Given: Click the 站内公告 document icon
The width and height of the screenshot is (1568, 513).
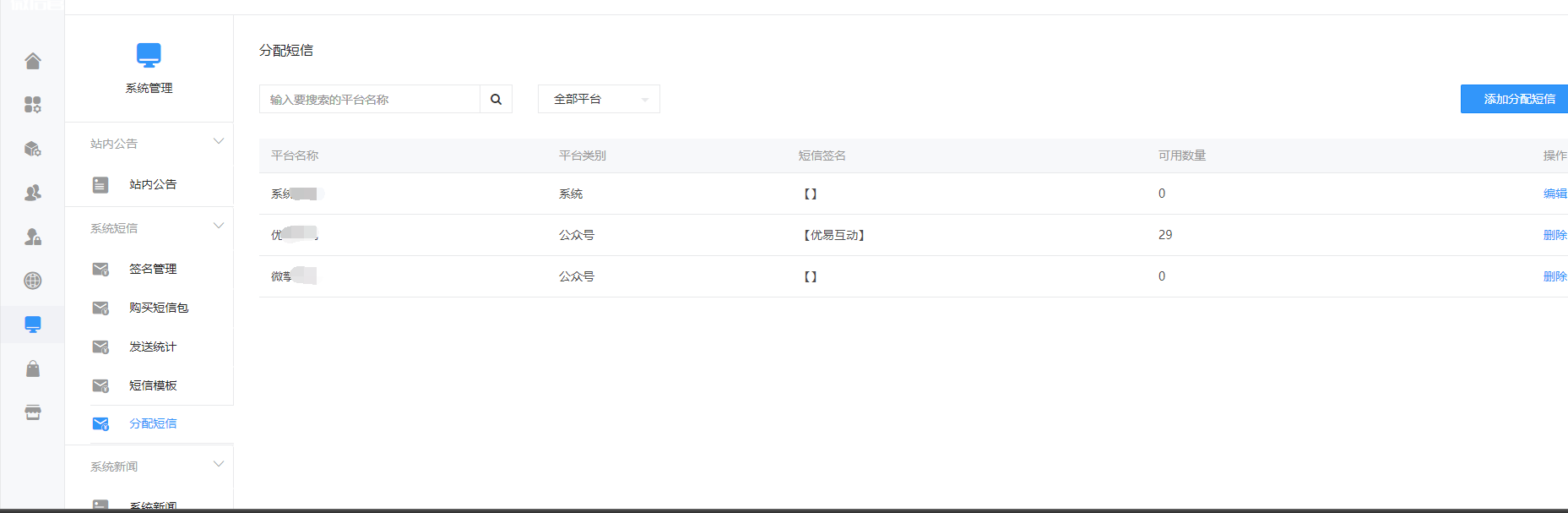Looking at the screenshot, I should (100, 184).
